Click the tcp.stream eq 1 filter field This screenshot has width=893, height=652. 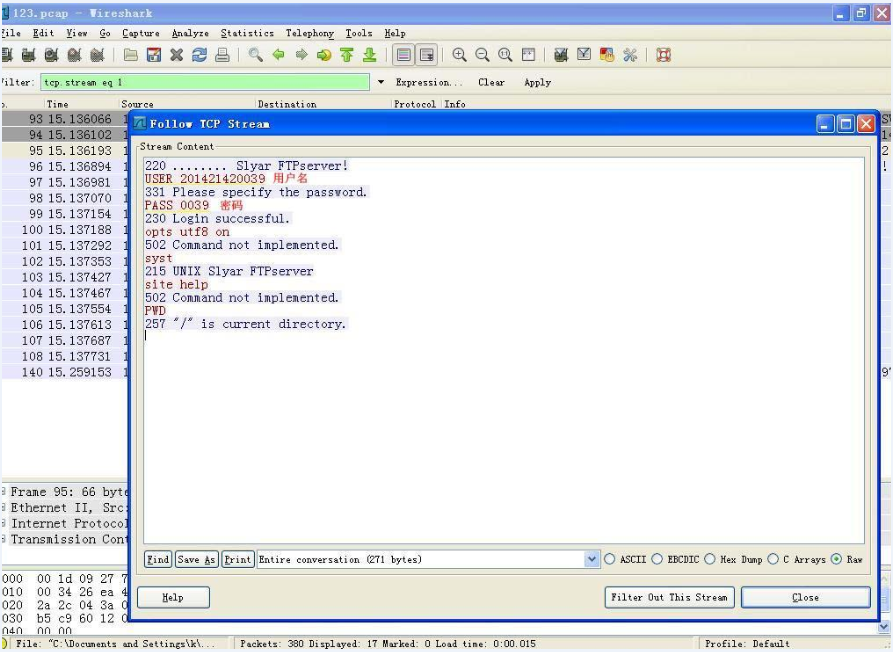[x=205, y=82]
